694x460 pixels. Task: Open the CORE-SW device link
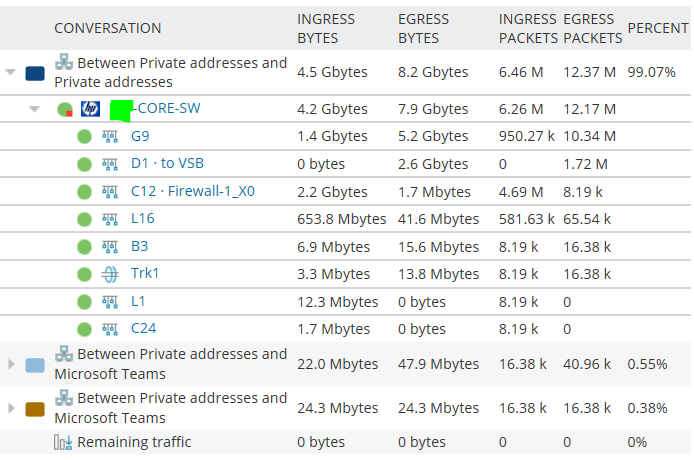pos(167,108)
